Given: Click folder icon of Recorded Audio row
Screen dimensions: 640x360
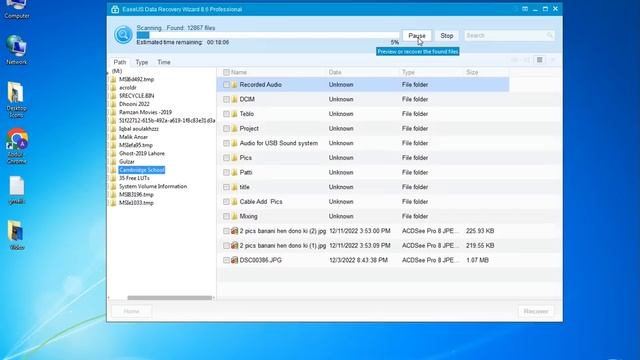Looking at the screenshot, I should click(x=234, y=84).
